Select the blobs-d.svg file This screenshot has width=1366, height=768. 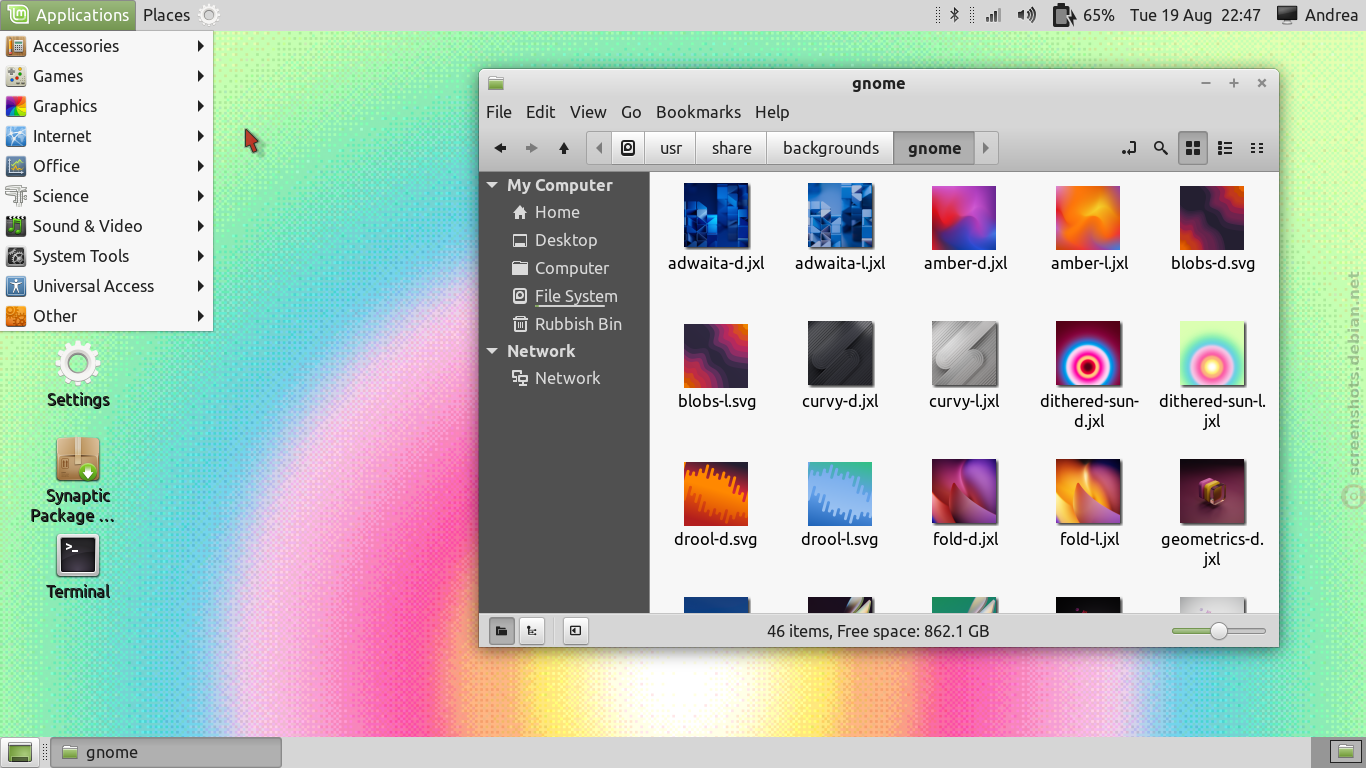pos(1212,227)
